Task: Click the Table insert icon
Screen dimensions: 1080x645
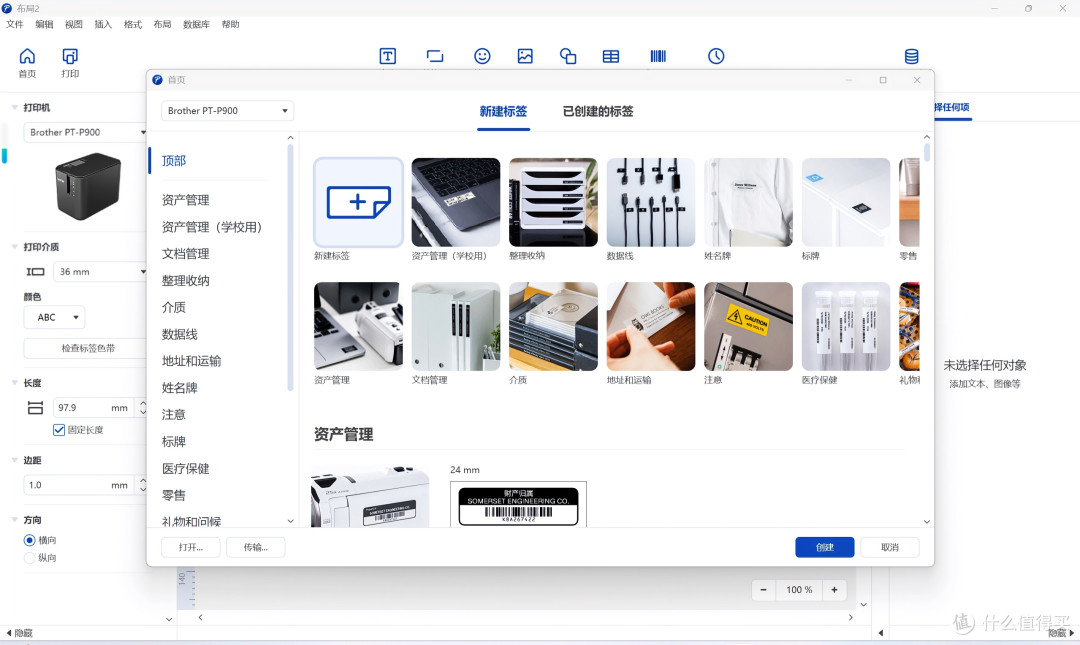Action: 611,56
